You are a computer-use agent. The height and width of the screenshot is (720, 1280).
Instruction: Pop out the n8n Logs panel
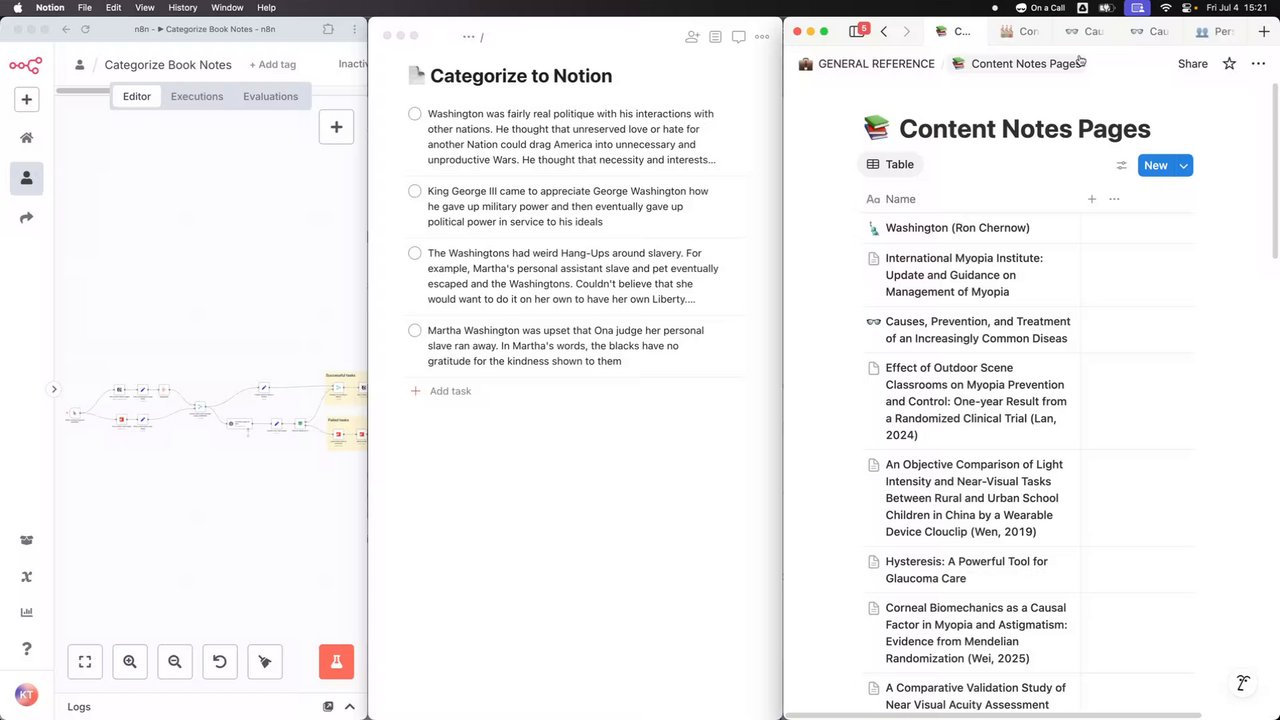tap(328, 707)
